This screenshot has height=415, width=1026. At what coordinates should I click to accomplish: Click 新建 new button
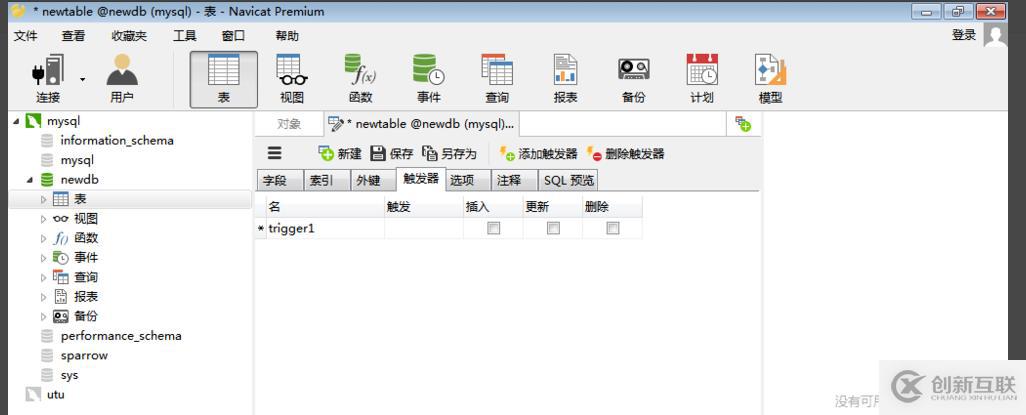340,154
